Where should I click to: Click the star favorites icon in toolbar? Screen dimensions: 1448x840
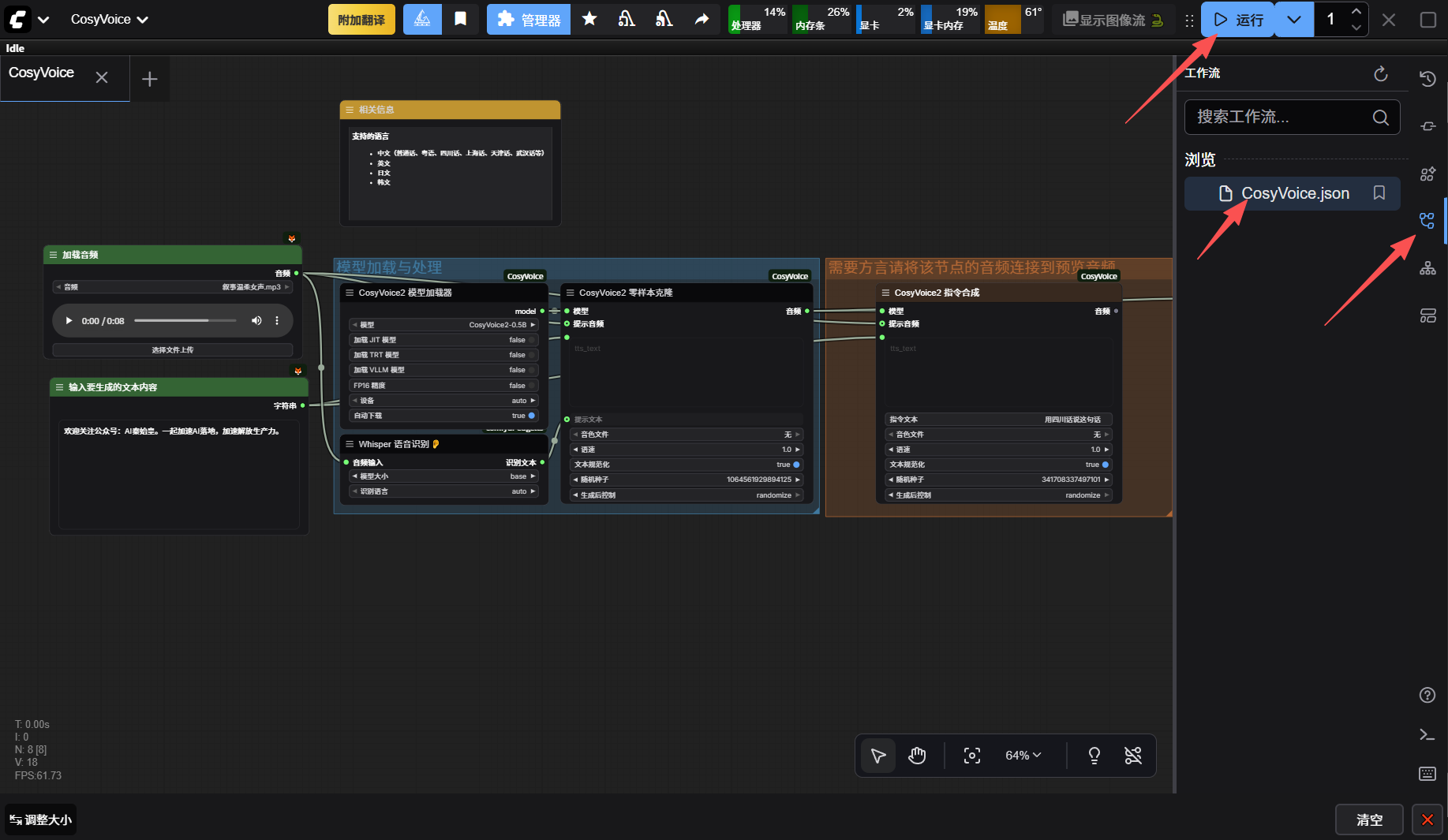click(x=589, y=19)
